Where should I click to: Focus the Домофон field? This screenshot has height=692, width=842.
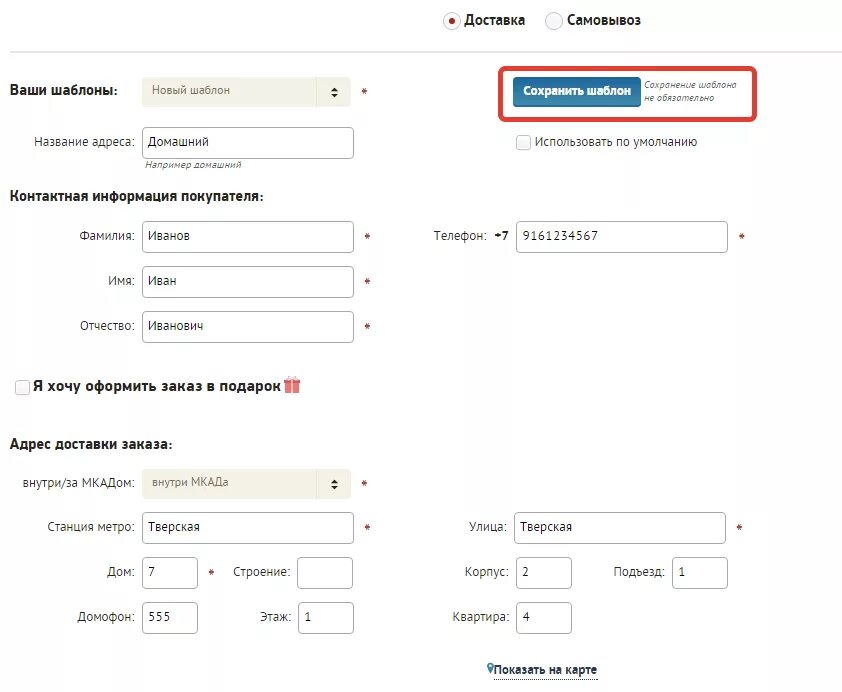point(170,618)
